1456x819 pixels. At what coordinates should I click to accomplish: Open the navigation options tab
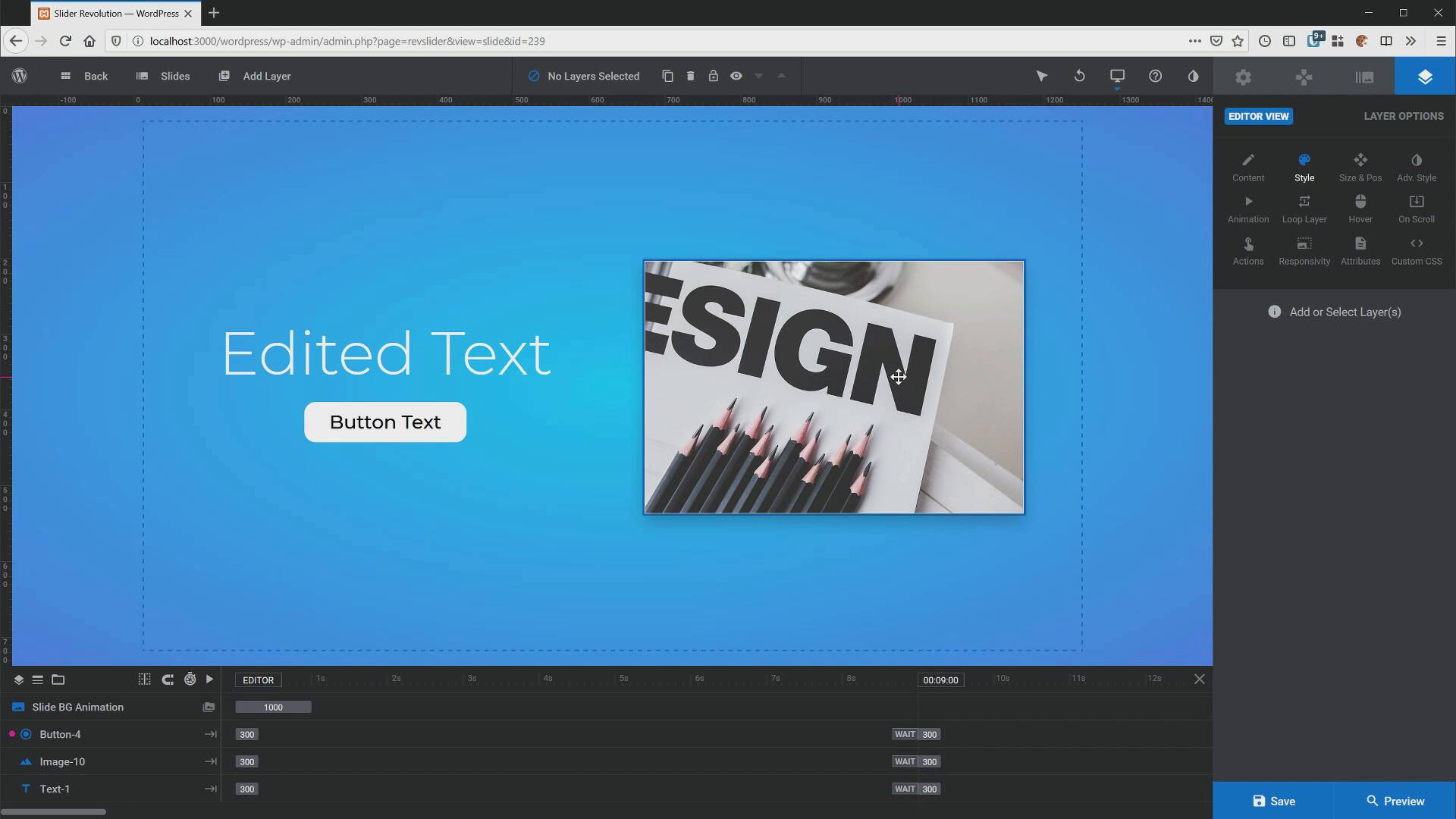1304,77
